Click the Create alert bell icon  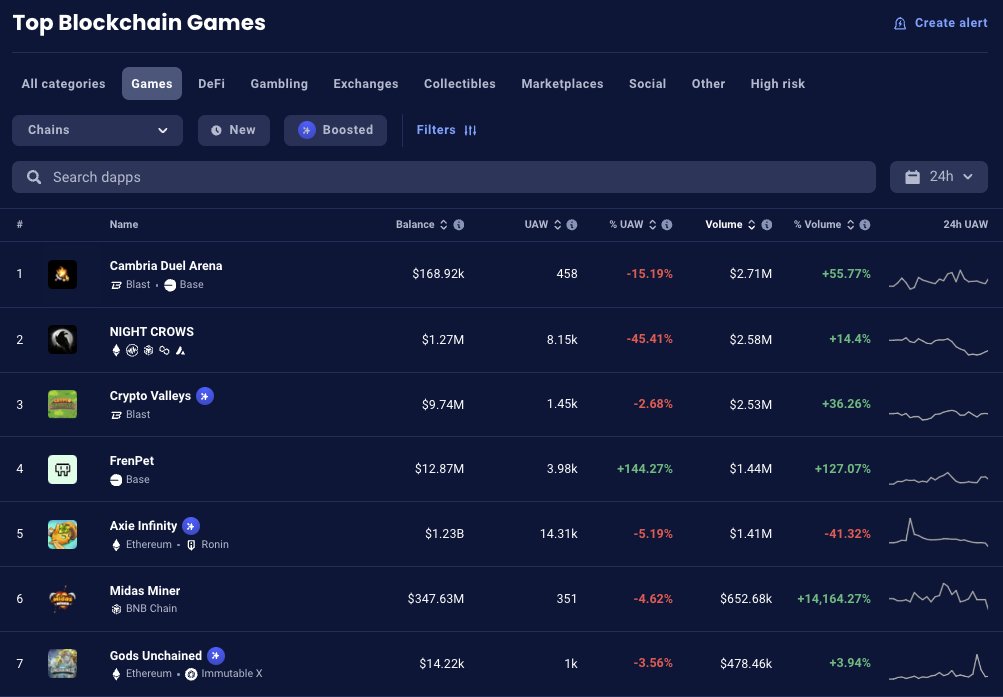[899, 24]
